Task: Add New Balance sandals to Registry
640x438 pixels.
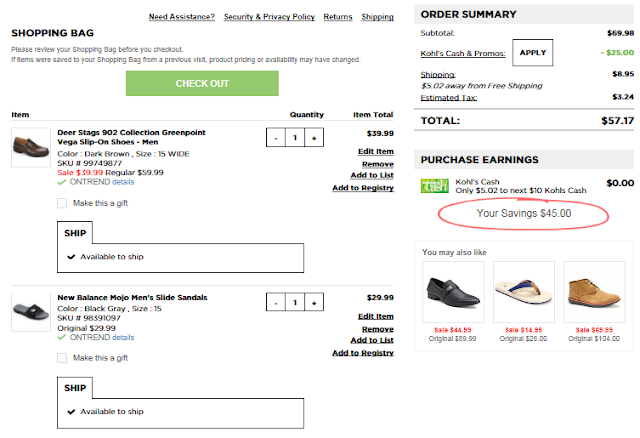Action: [362, 353]
